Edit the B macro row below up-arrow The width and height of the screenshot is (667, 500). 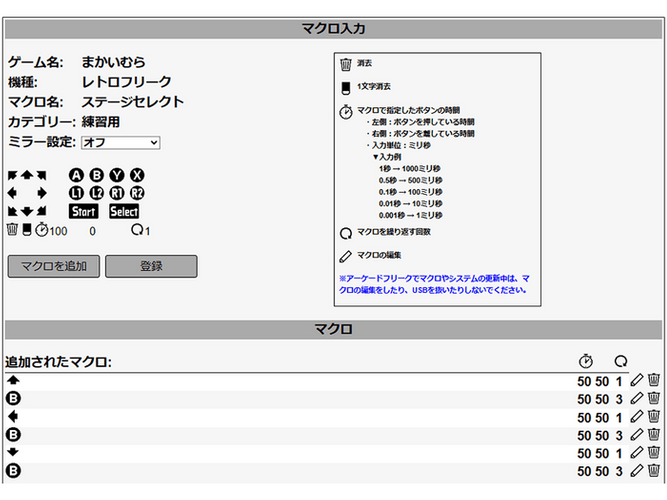pyautogui.click(x=636, y=398)
